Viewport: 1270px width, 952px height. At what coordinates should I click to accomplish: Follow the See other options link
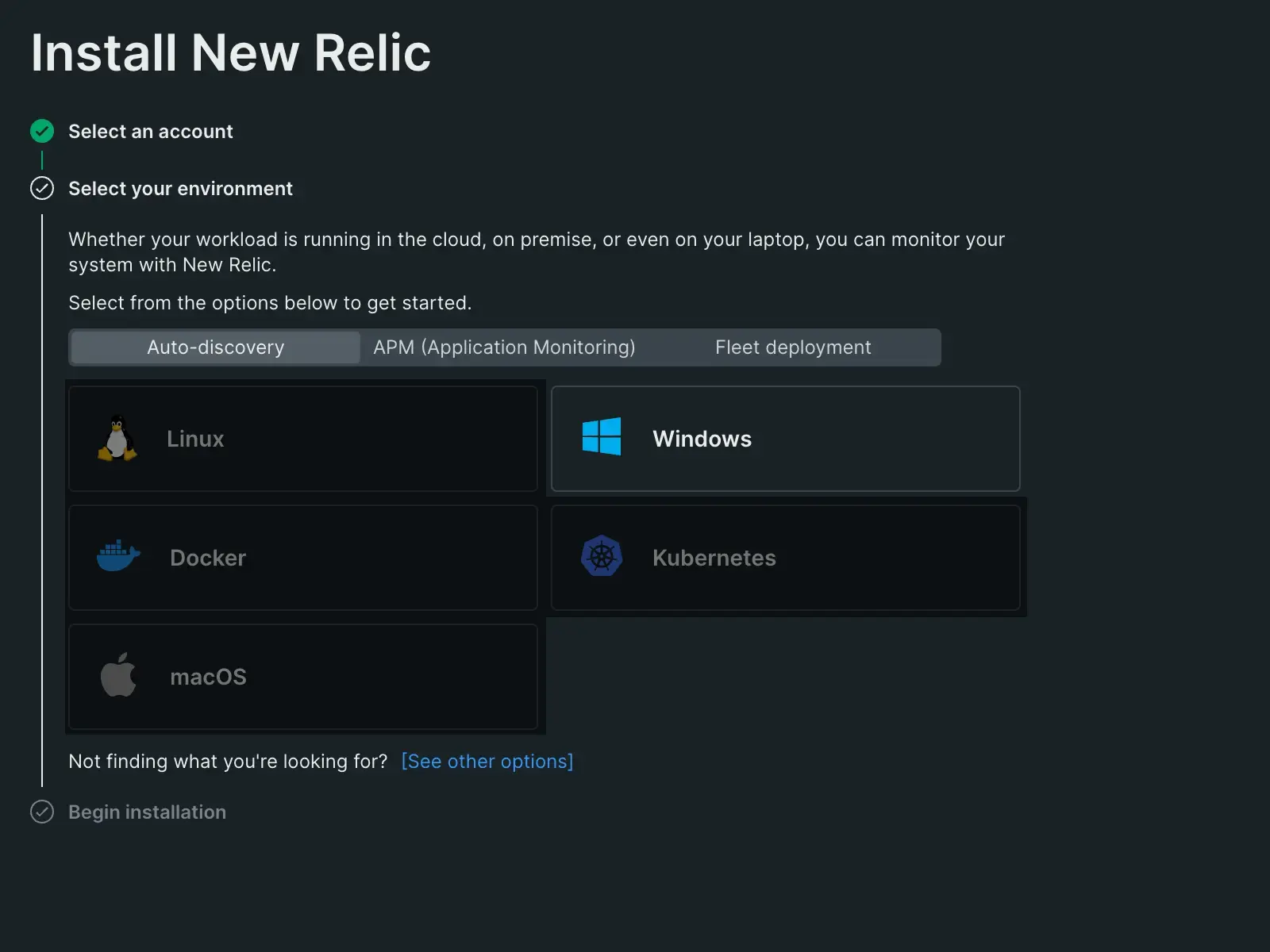(x=487, y=762)
